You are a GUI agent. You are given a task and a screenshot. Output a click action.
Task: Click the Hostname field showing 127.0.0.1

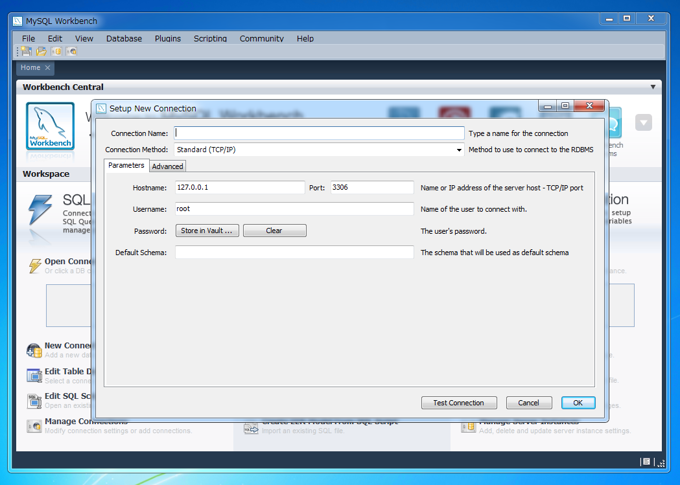pos(240,187)
